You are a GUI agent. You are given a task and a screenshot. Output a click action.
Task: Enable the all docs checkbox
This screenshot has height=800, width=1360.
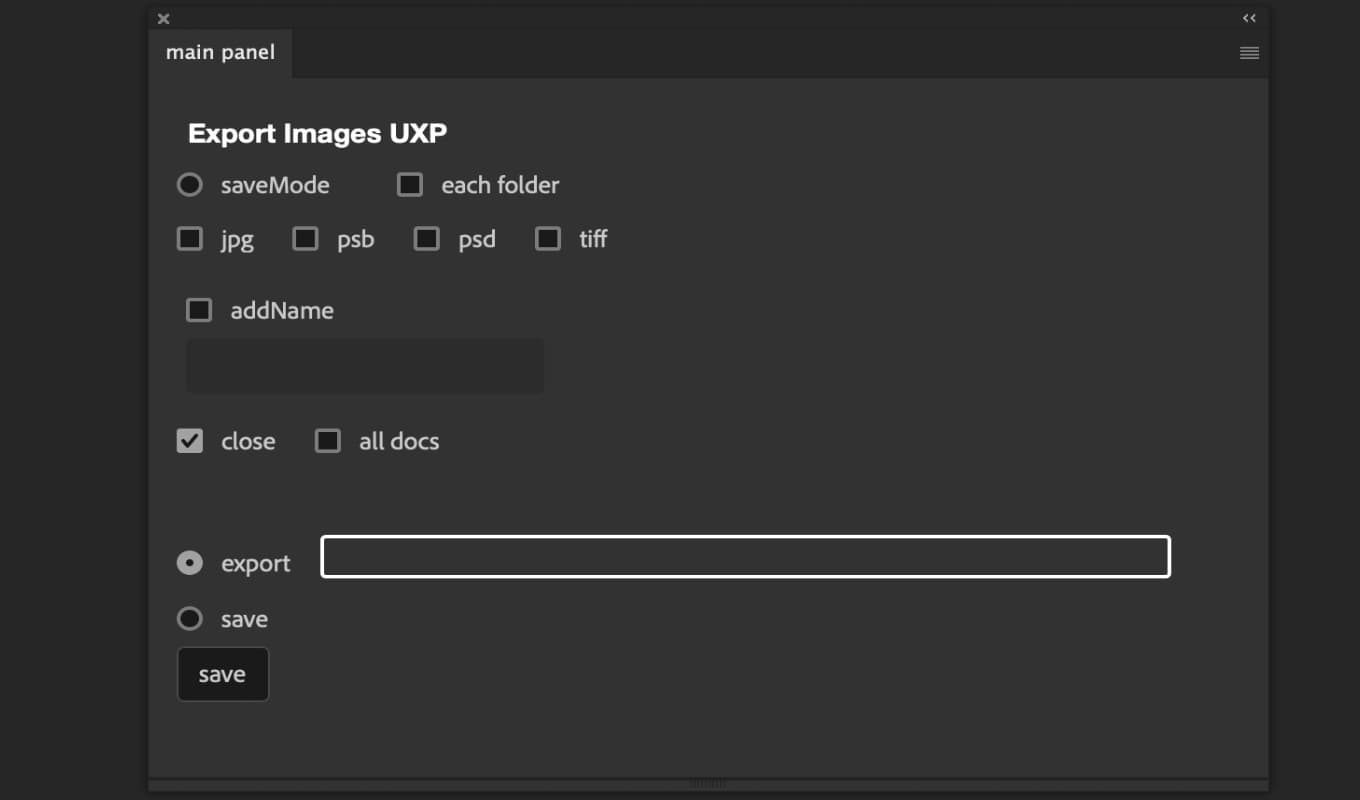coord(327,440)
